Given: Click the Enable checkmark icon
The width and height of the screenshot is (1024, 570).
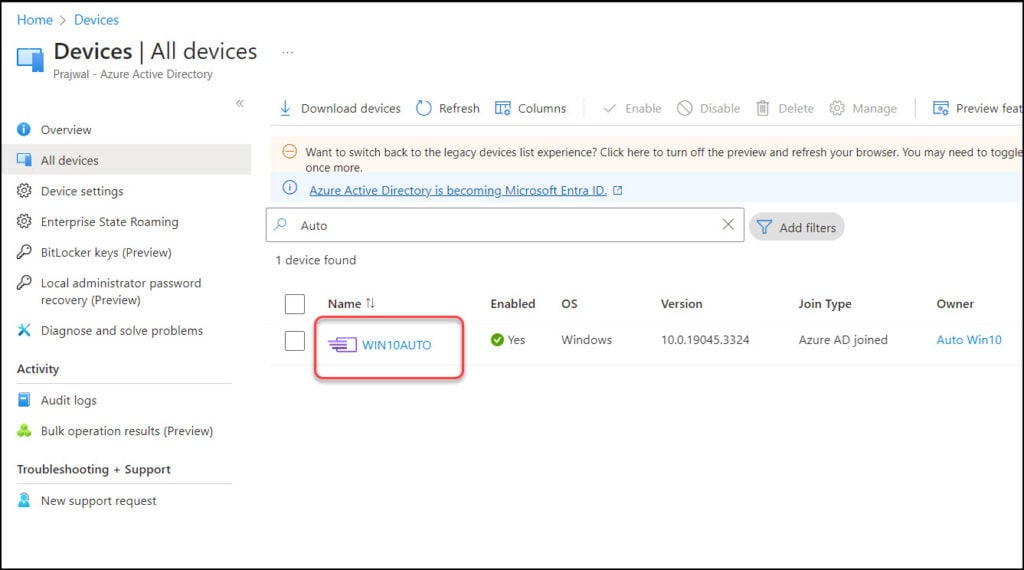Looking at the screenshot, I should click(610, 108).
